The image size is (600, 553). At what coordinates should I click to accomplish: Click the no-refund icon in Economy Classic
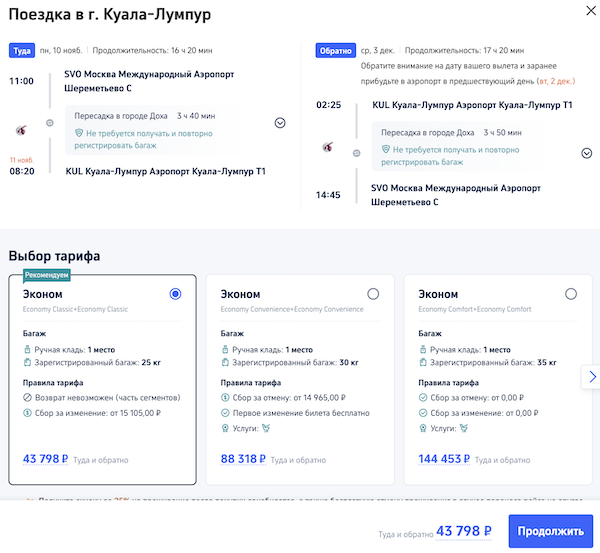(x=27, y=397)
